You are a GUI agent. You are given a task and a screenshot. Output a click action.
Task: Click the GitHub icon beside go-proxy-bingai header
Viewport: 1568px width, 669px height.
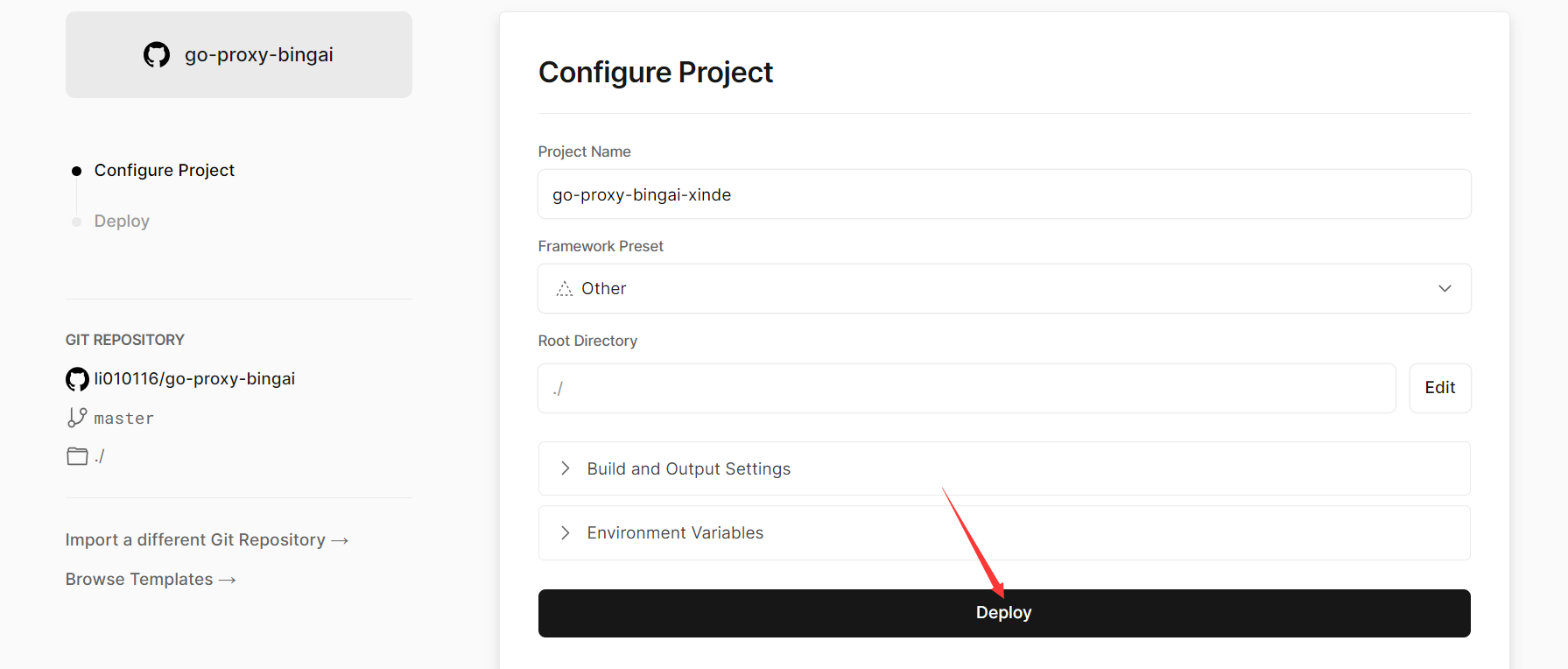[x=157, y=55]
